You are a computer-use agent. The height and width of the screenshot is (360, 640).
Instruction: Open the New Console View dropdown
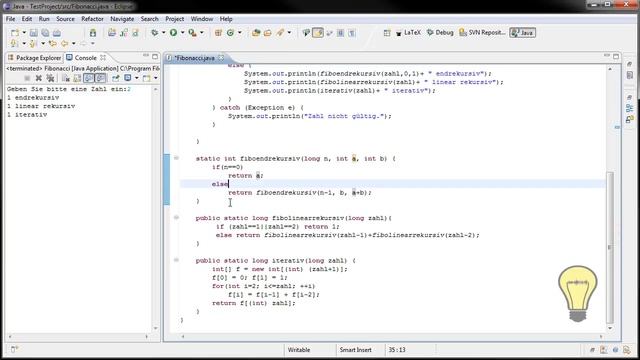pos(156,78)
